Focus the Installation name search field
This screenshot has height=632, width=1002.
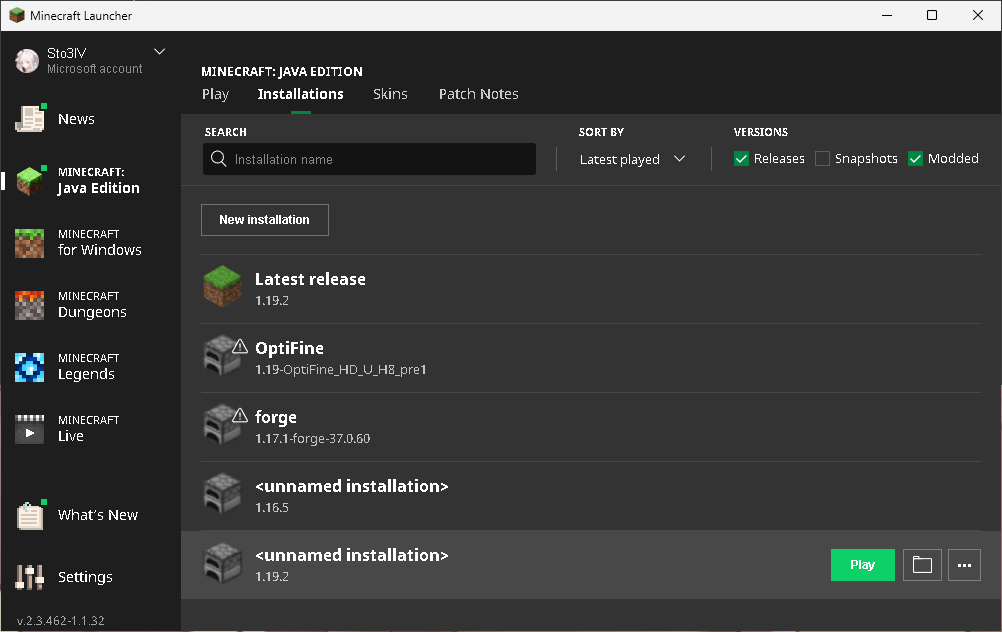pyautogui.click(x=369, y=159)
